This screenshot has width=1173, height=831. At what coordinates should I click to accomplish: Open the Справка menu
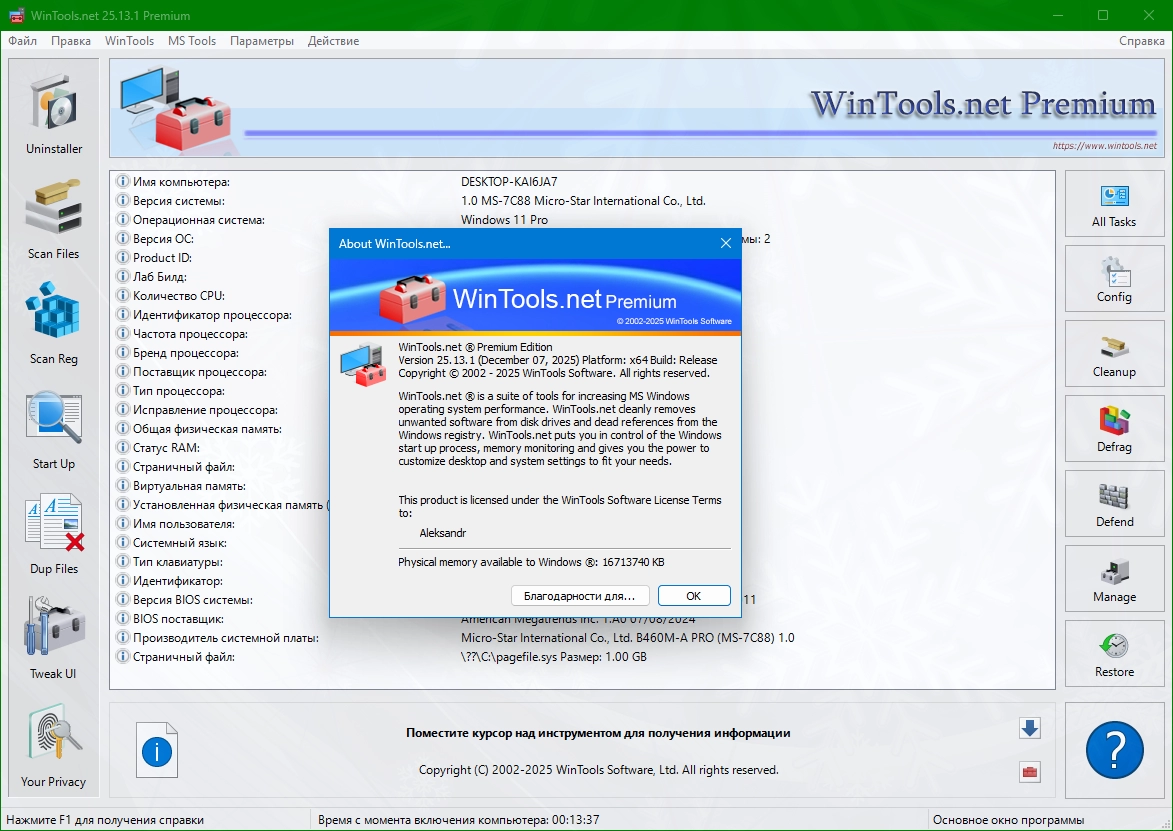click(x=1142, y=40)
